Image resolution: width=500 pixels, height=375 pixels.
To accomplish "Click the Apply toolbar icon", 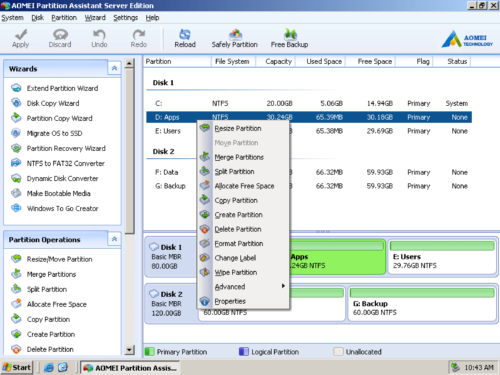I will coord(21,38).
